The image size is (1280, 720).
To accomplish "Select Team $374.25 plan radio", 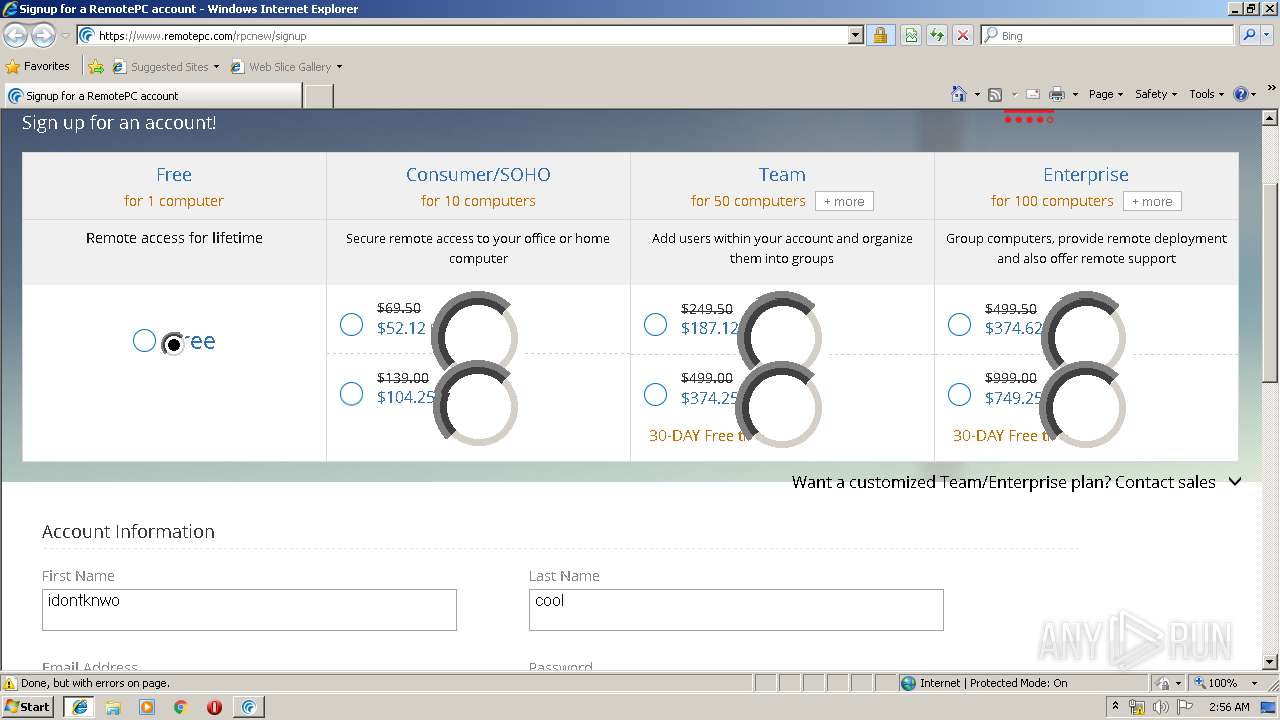I will tap(655, 394).
